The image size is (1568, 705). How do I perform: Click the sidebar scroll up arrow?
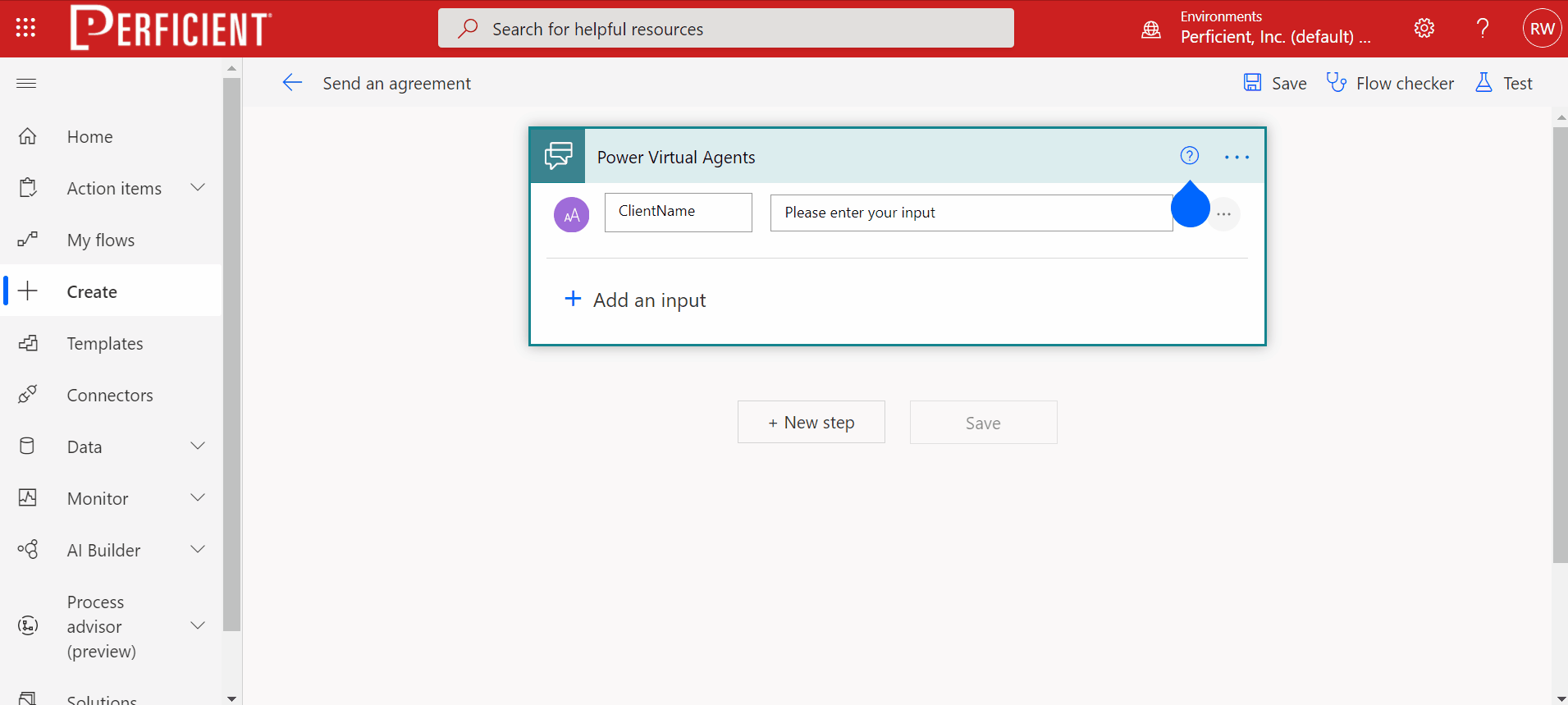coord(231,68)
